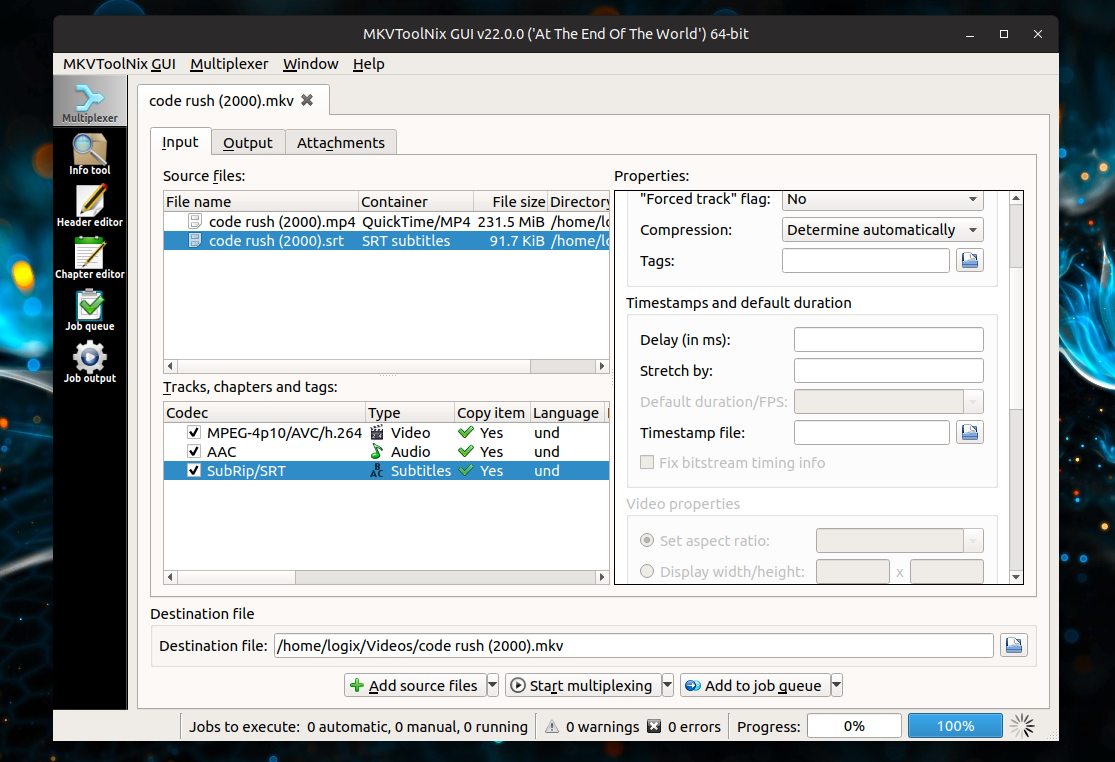Expand the Start multiplexing dropdown arrow

coord(668,685)
